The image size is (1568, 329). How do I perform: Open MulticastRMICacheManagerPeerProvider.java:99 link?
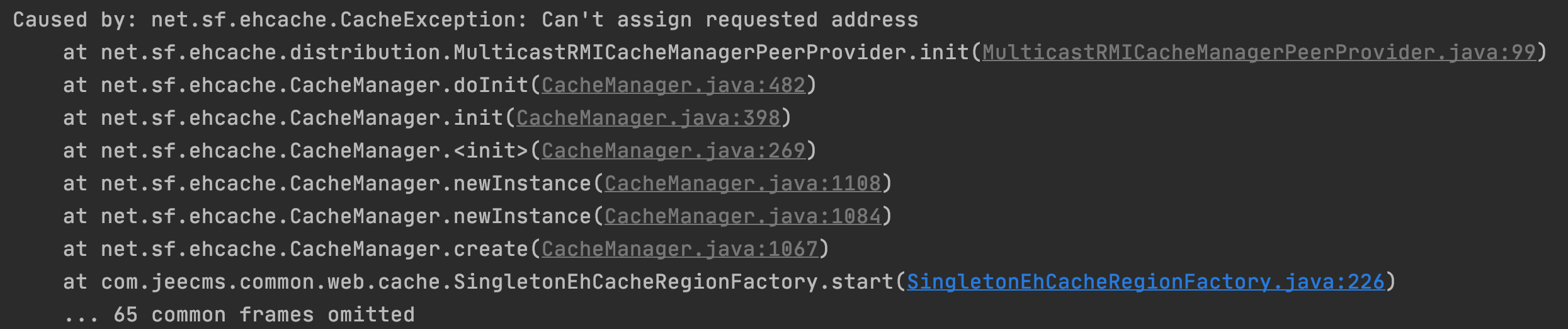click(x=1259, y=52)
